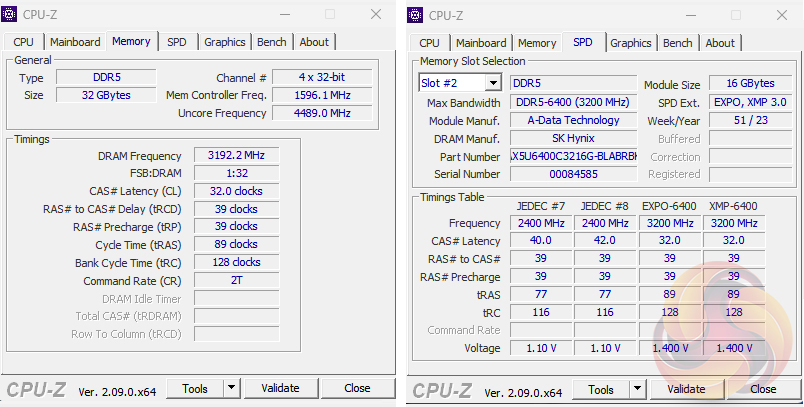The height and width of the screenshot is (407, 804).
Task: Open About tab in right window
Action: point(720,43)
